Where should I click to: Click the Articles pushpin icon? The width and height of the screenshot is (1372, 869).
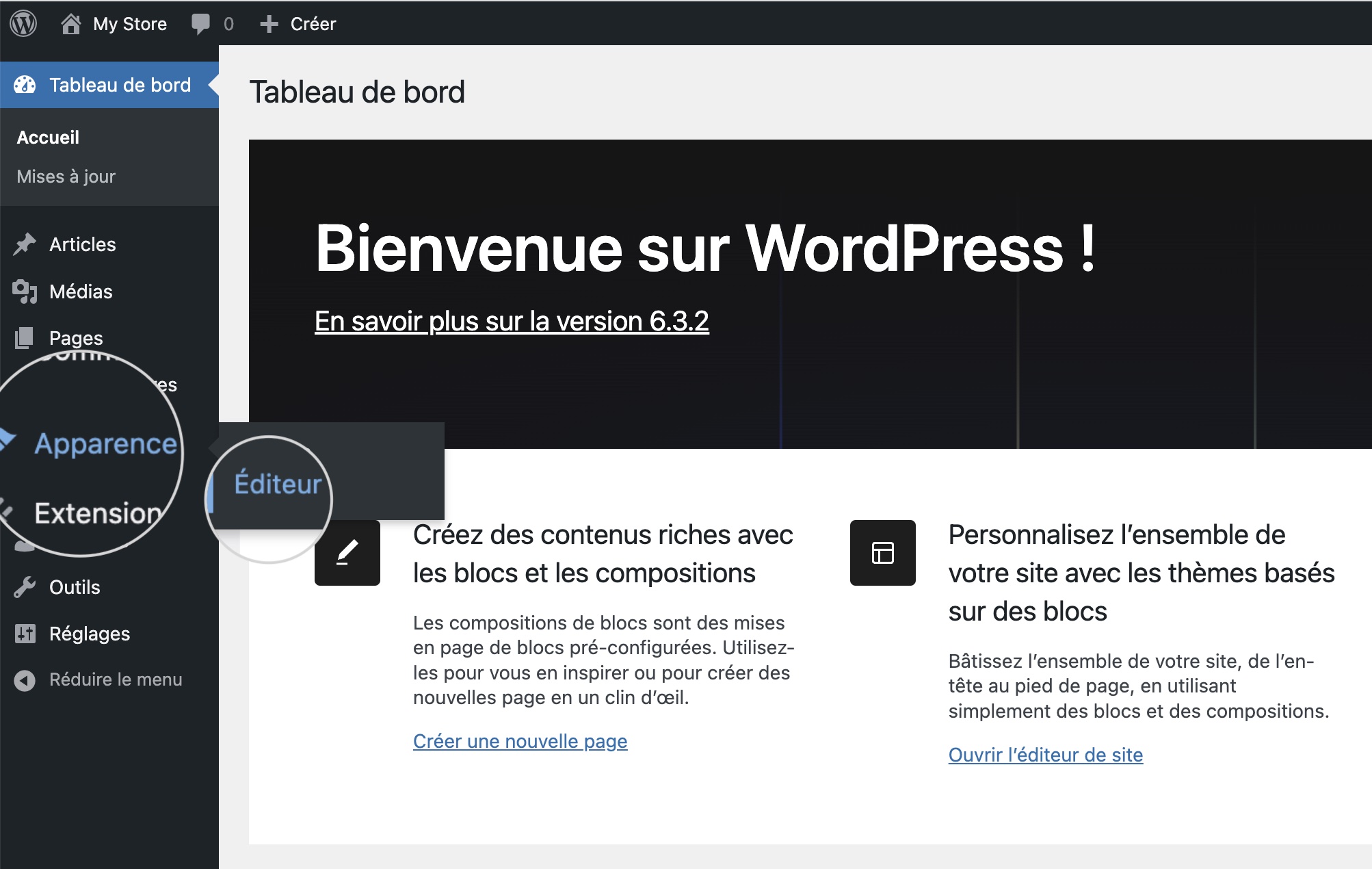[x=25, y=244]
